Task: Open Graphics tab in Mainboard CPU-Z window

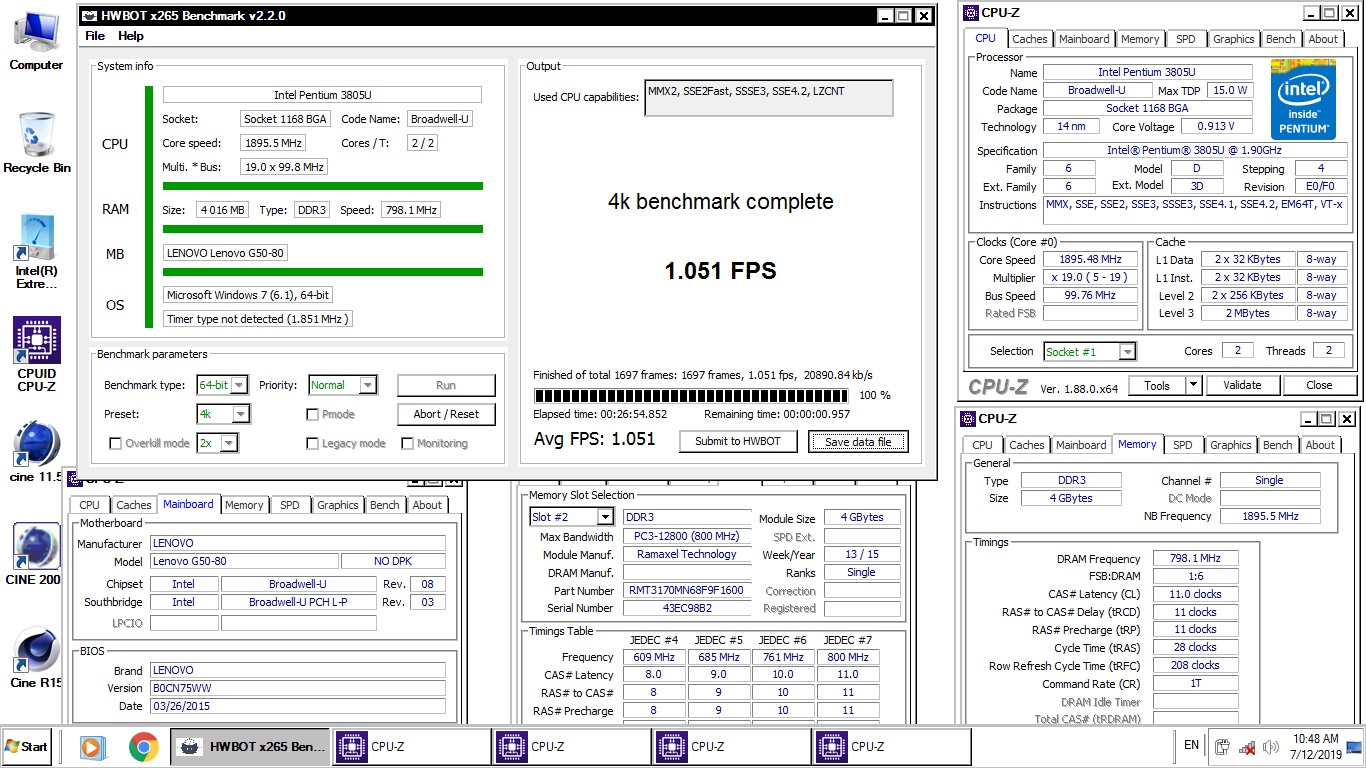Action: point(337,505)
